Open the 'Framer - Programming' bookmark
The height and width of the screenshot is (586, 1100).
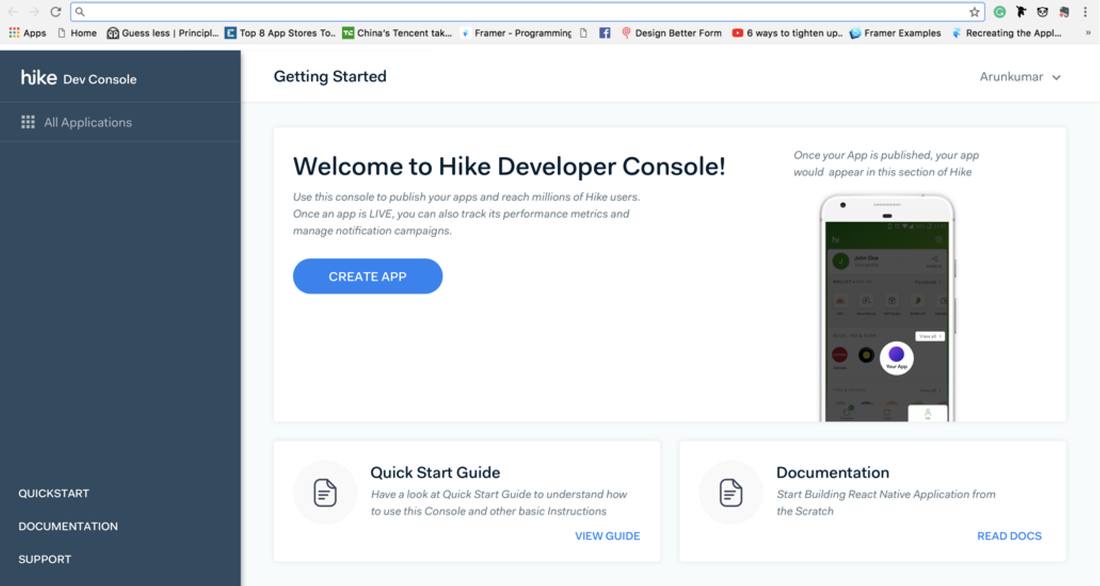tap(516, 33)
